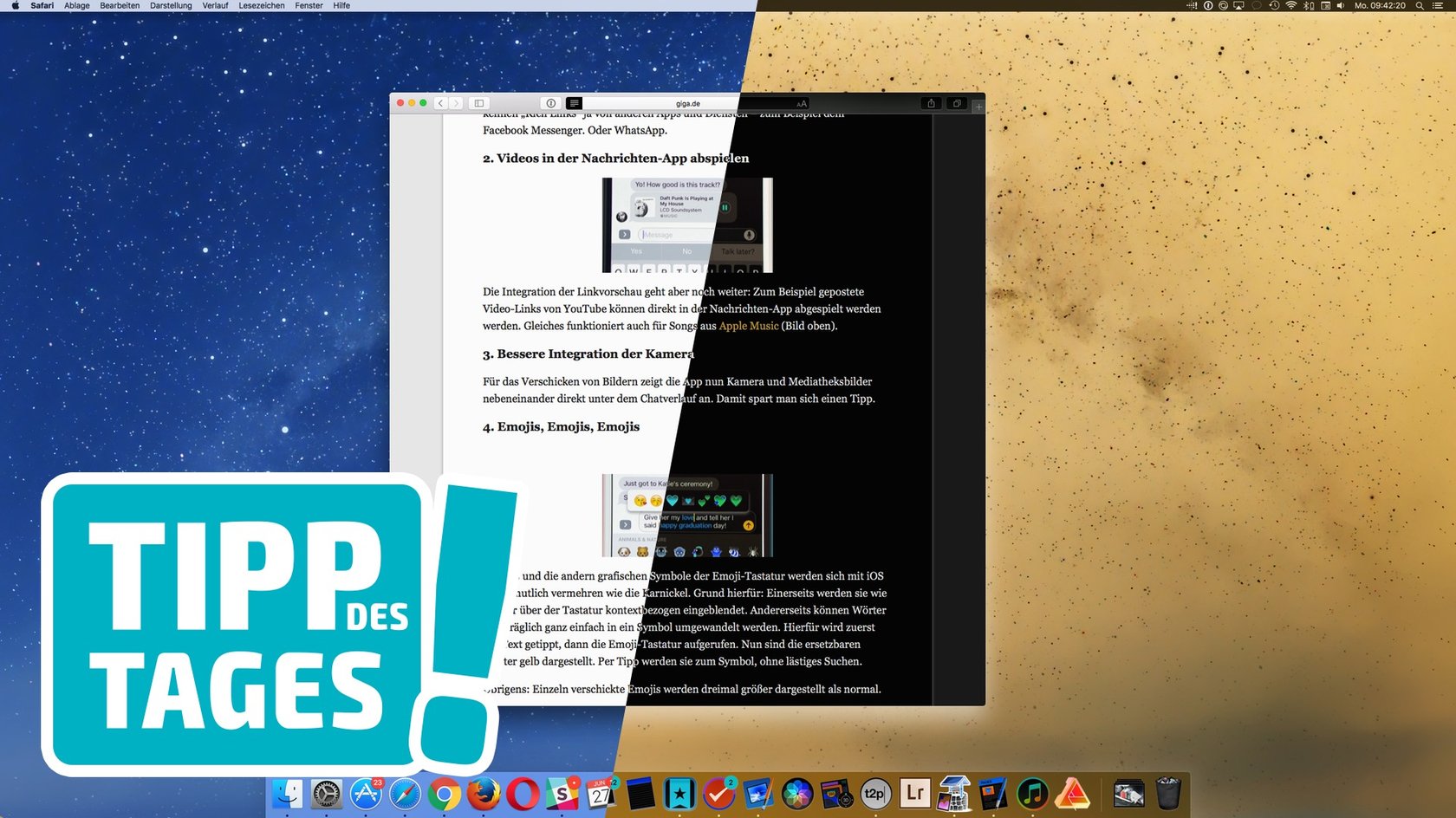Open Photos from the Dock
The height and width of the screenshot is (818, 1456).
pos(796,794)
